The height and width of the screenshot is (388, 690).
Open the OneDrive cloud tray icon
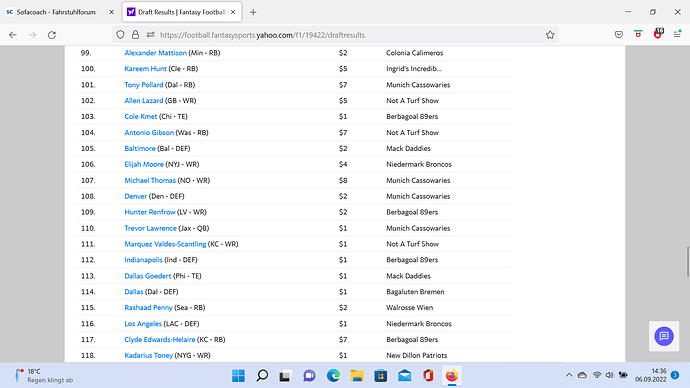582,375
